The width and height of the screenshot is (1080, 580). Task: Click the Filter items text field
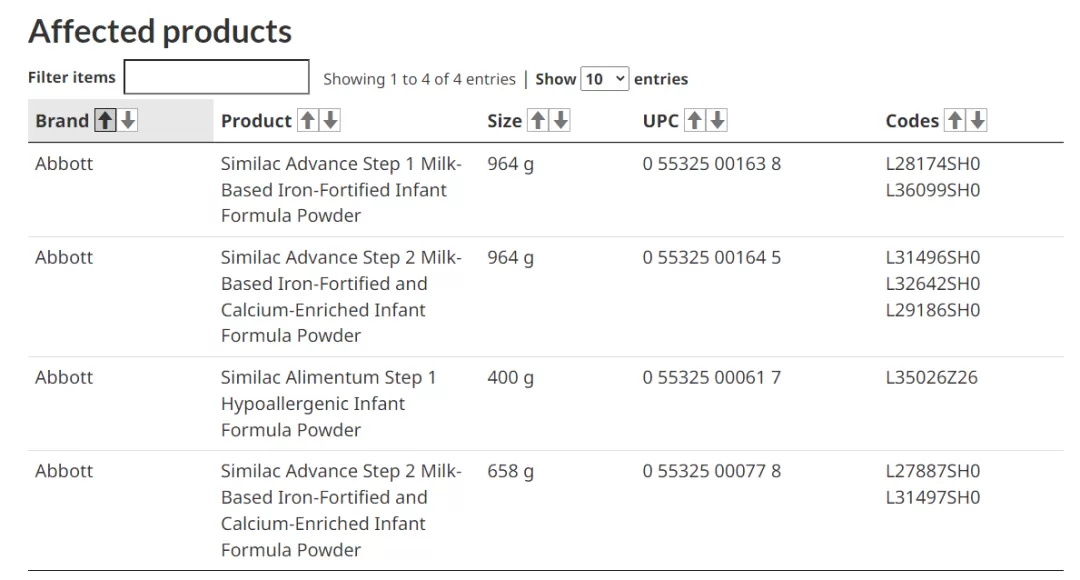[x=216, y=76]
